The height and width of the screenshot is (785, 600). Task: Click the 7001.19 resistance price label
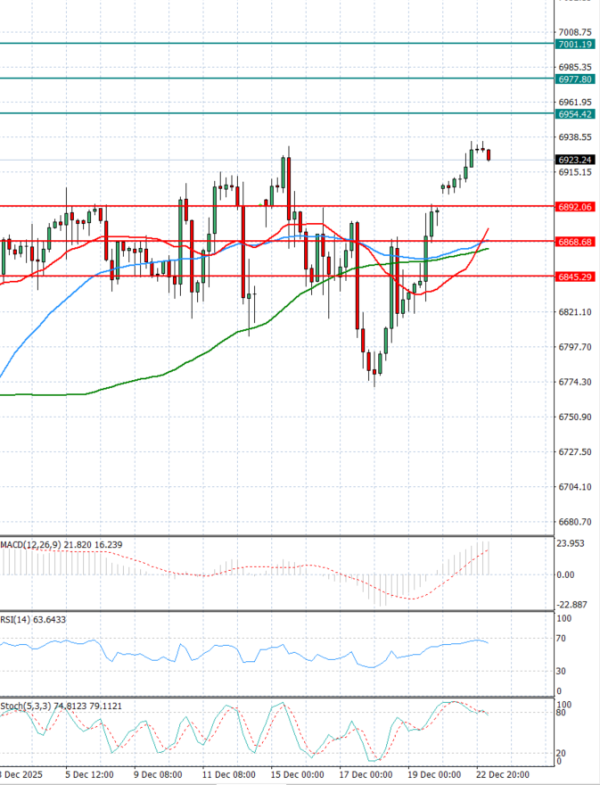[x=577, y=45]
